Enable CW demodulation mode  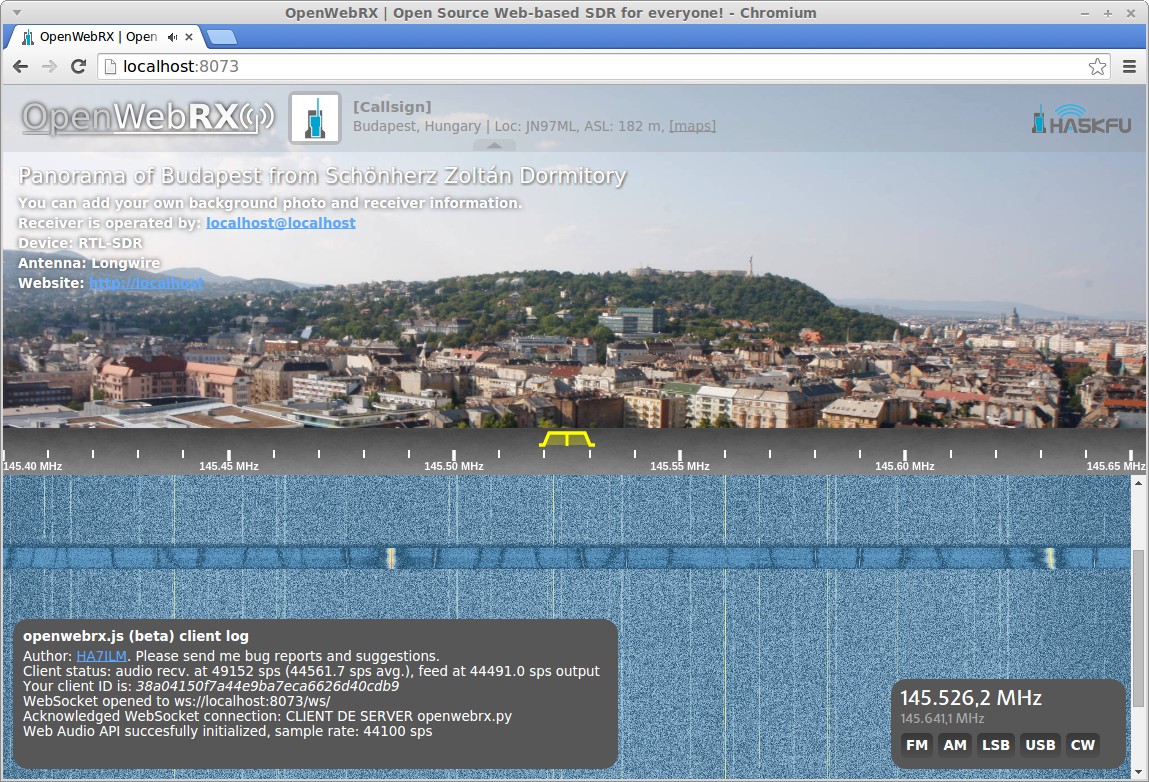[x=1083, y=745]
